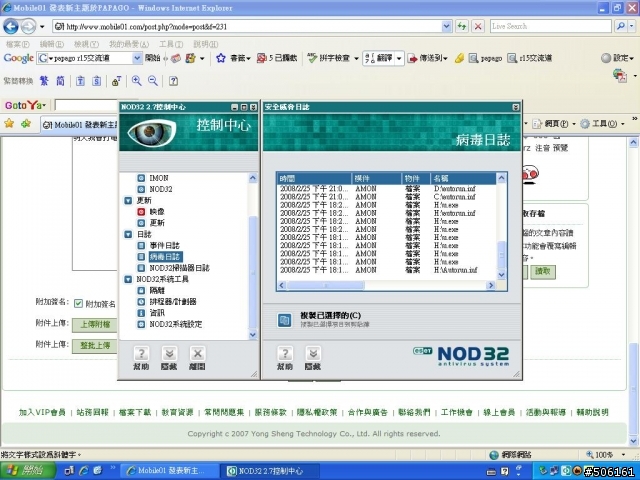The image size is (640, 480).
Task: Click the IE back navigation button
Action: click(11, 27)
